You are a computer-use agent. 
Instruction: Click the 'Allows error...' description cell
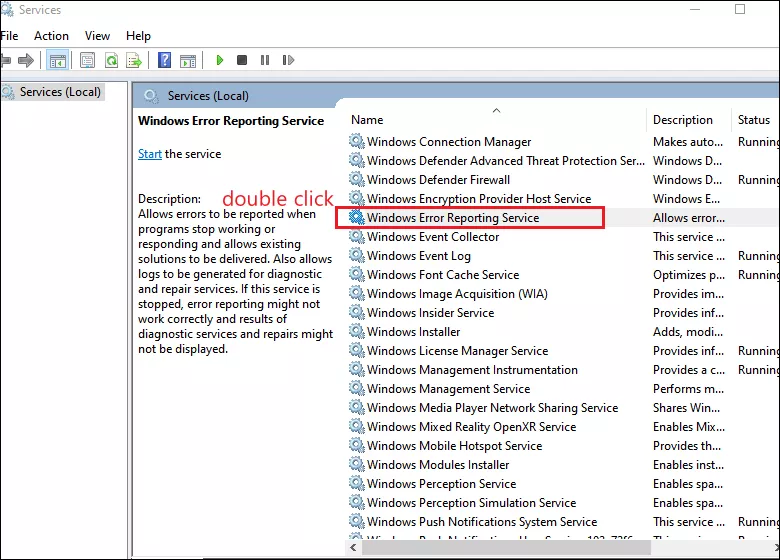689,218
